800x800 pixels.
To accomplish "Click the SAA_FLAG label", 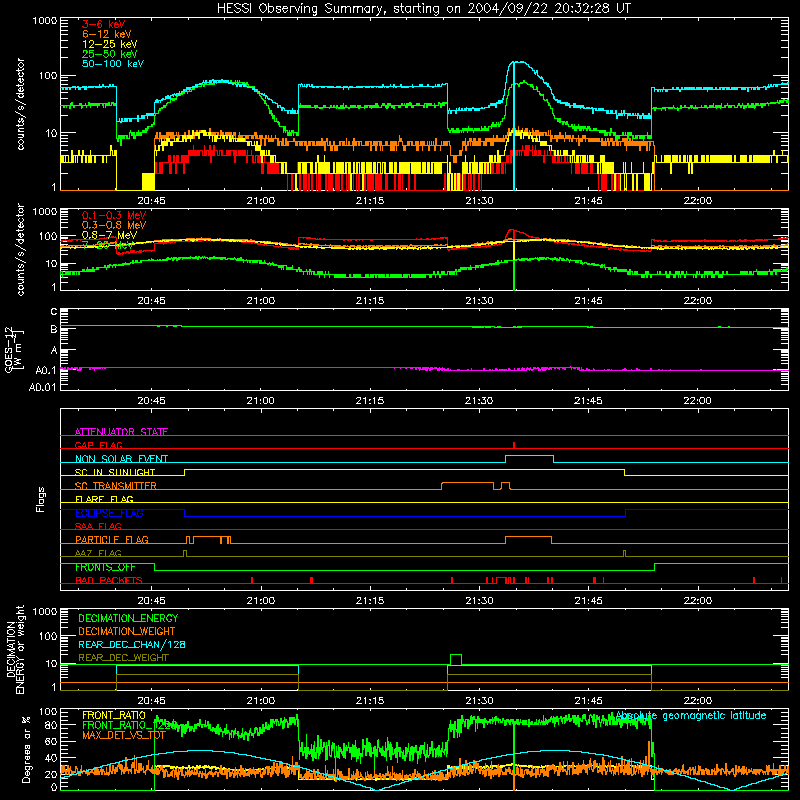I will [x=98, y=526].
